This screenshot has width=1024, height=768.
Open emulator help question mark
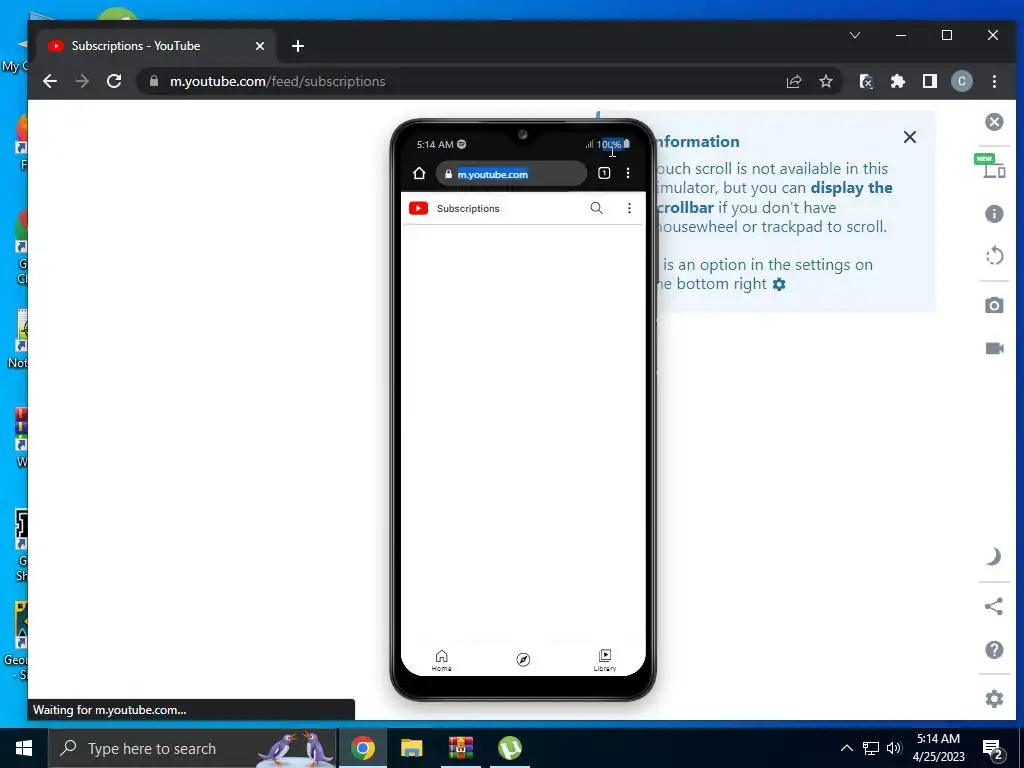(994, 650)
